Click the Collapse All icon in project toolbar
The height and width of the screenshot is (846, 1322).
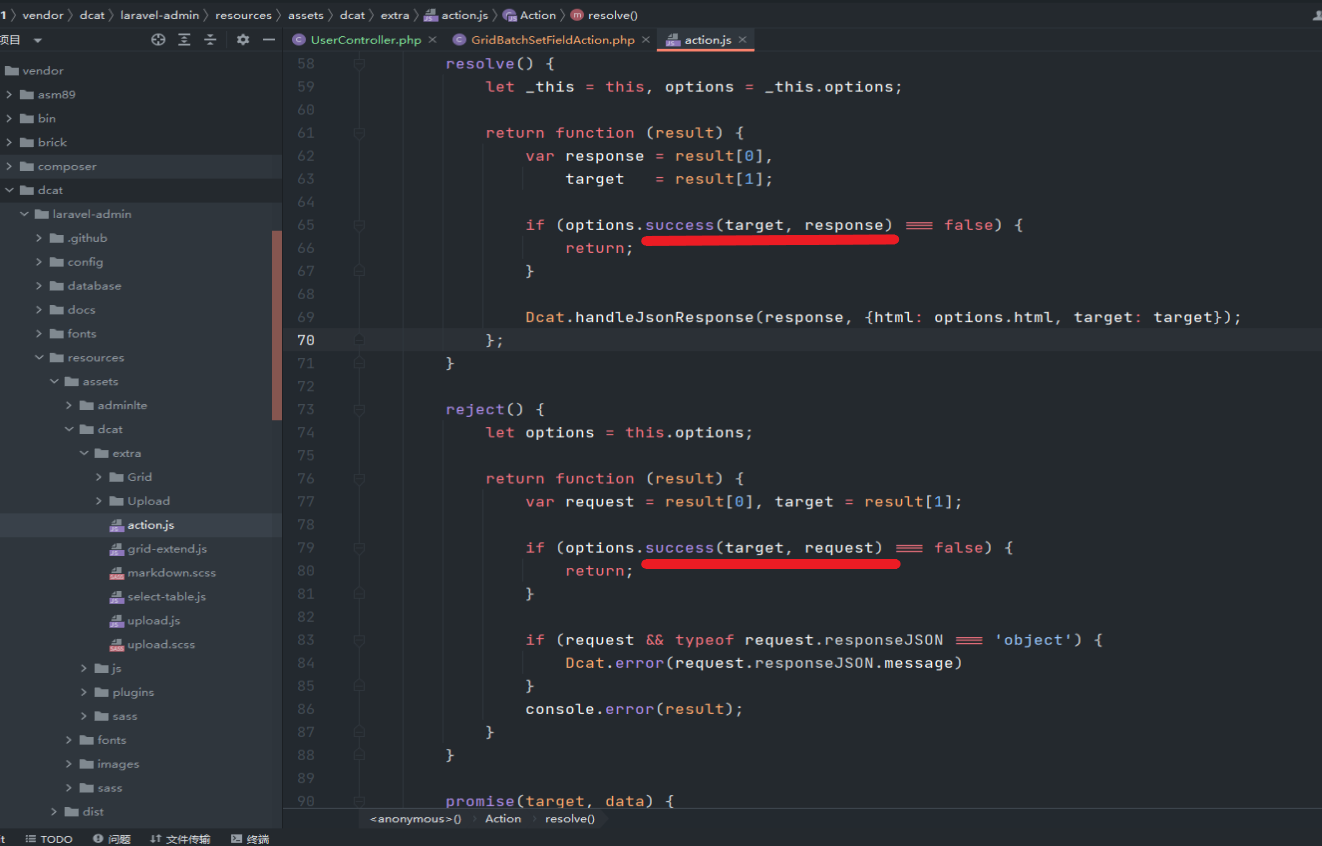pyautogui.click(x=208, y=39)
